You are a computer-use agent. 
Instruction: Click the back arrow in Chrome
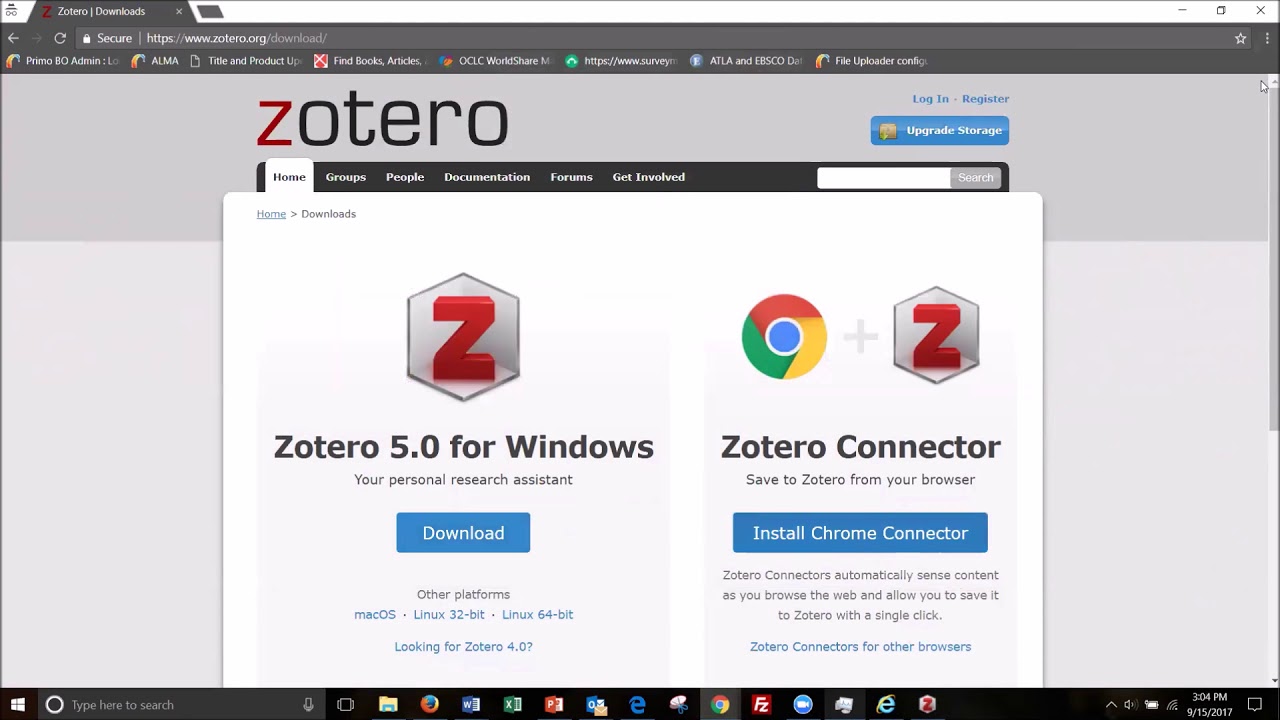coord(13,38)
